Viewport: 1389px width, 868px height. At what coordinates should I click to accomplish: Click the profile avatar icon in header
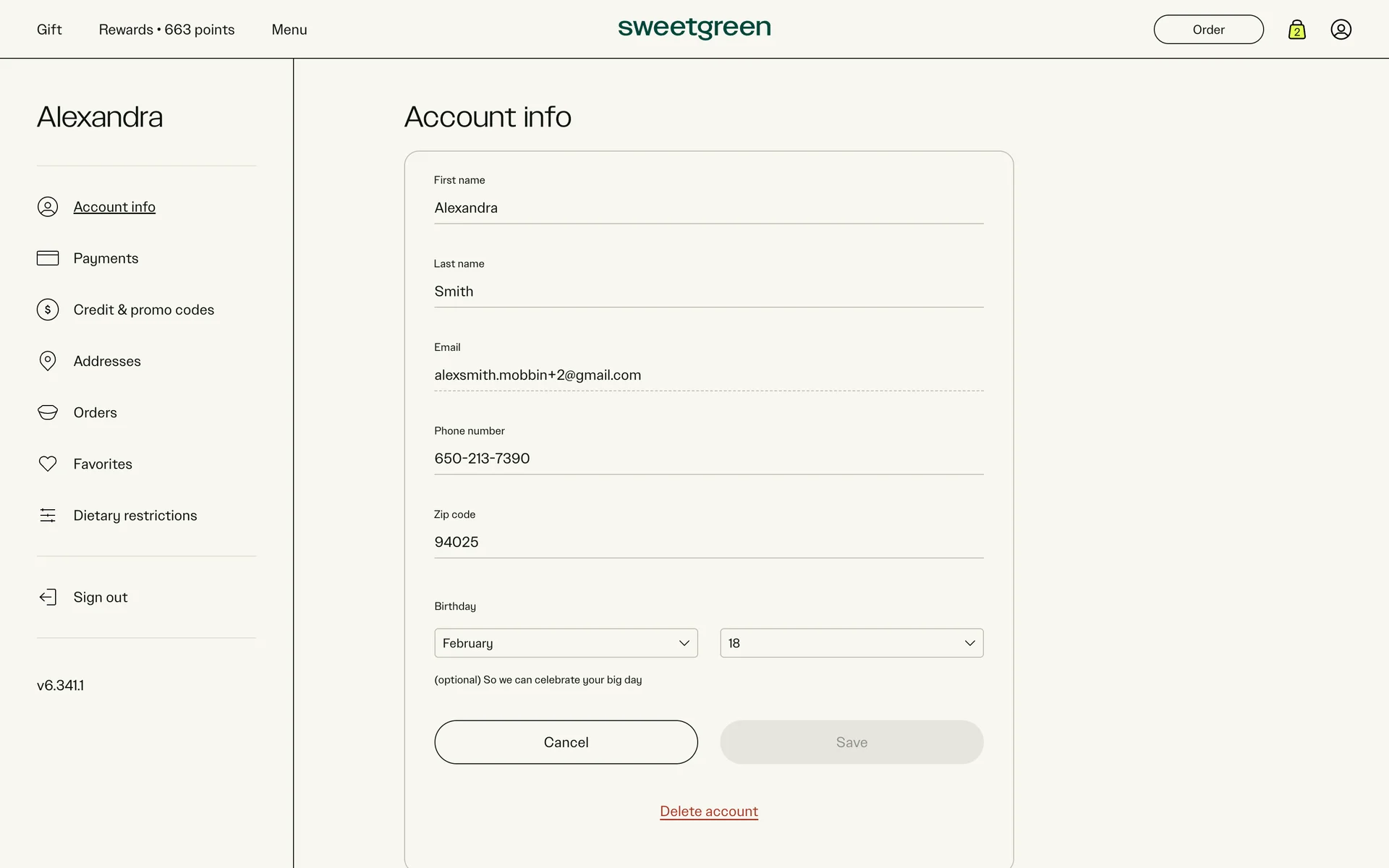(x=1341, y=30)
